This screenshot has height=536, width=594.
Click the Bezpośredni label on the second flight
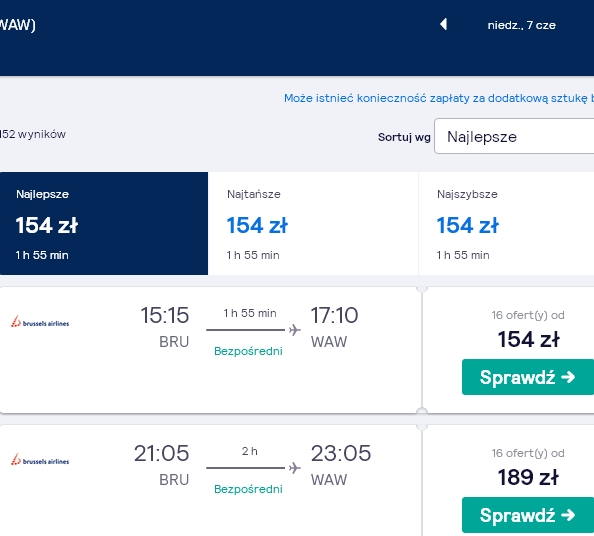point(248,489)
